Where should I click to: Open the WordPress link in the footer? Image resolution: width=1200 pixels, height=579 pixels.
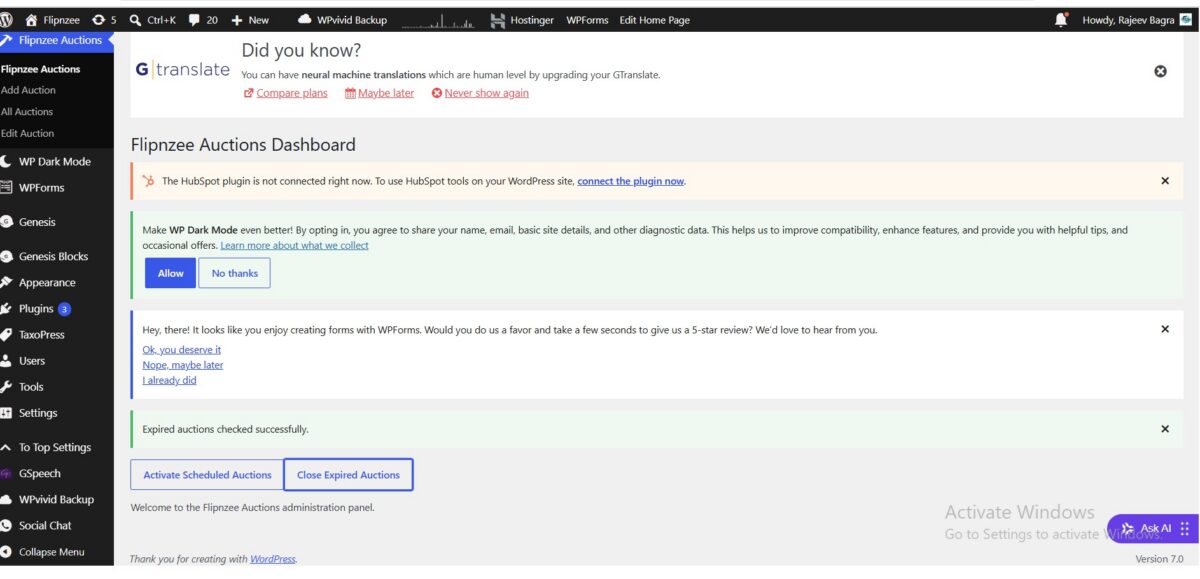pyautogui.click(x=273, y=559)
